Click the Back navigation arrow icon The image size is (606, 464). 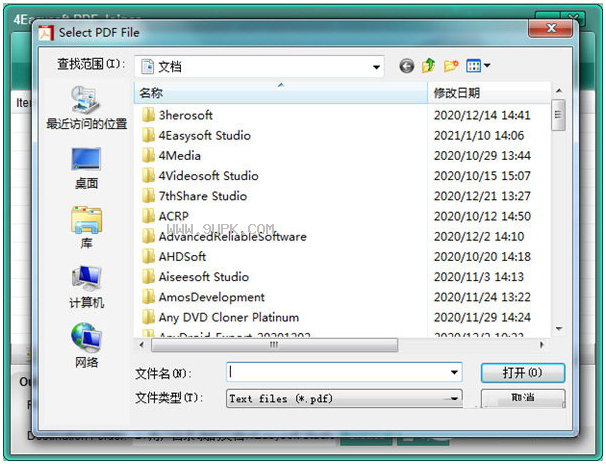coord(406,66)
